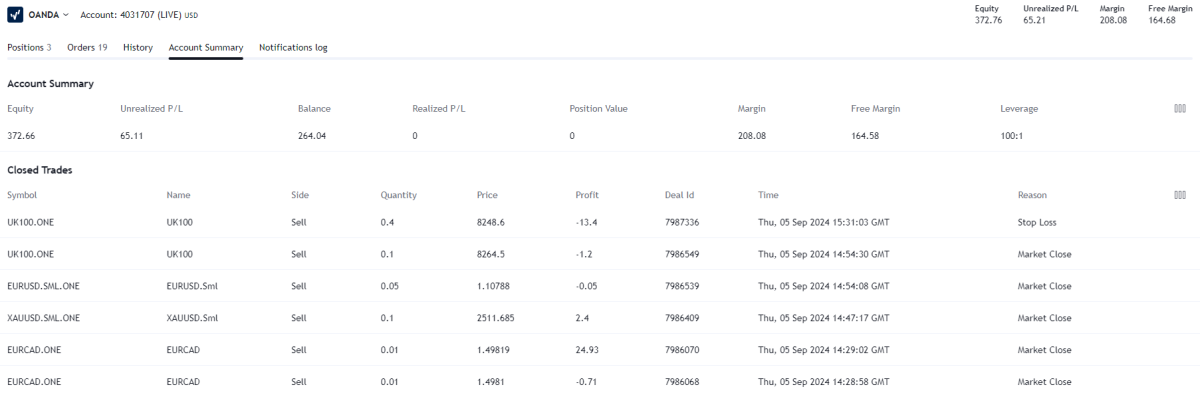Open the OANDA broker dropdown arrow

pyautogui.click(x=65, y=15)
